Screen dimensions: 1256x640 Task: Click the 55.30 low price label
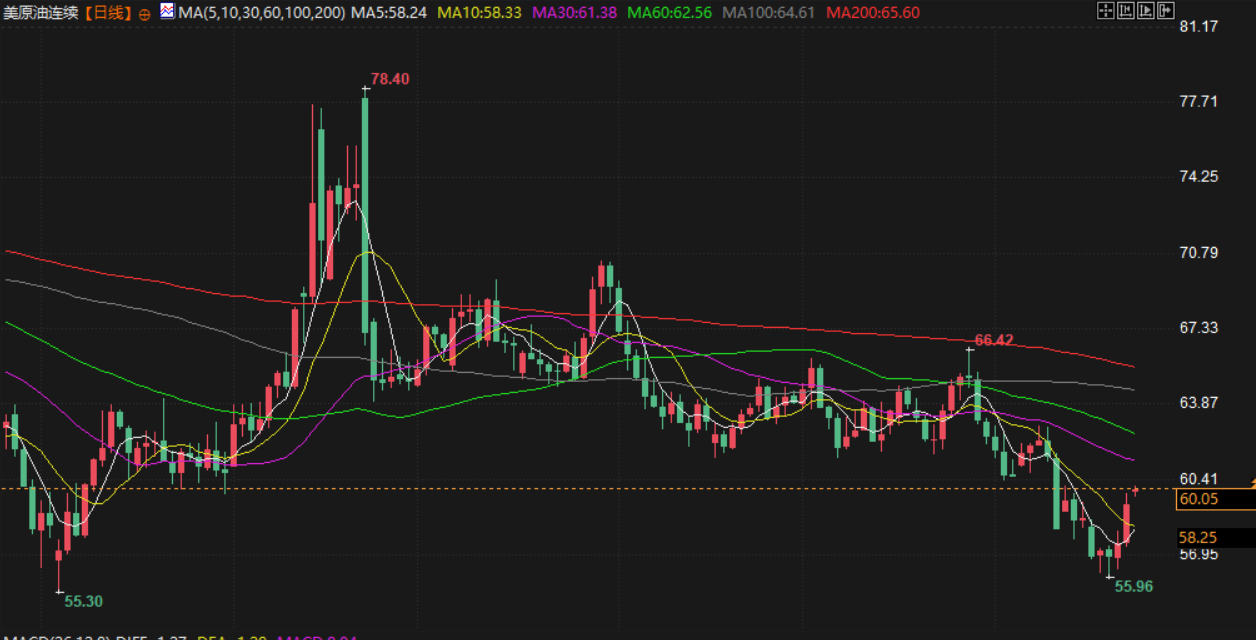pyautogui.click(x=84, y=601)
